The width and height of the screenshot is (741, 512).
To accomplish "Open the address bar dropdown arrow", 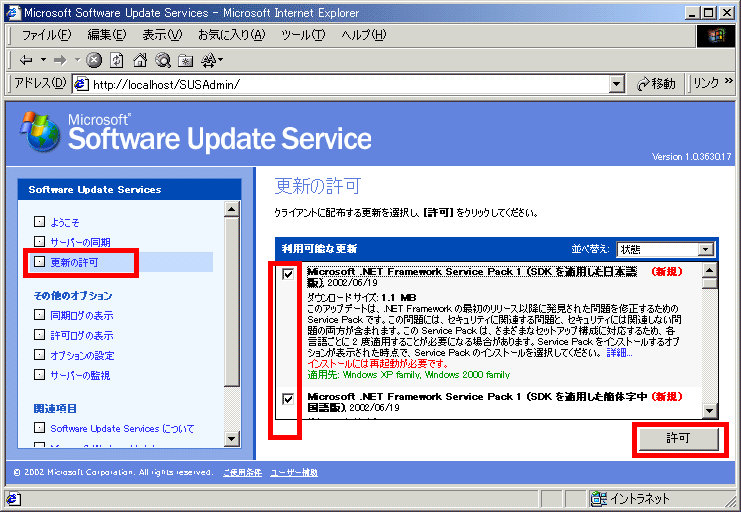I will tap(616, 84).
